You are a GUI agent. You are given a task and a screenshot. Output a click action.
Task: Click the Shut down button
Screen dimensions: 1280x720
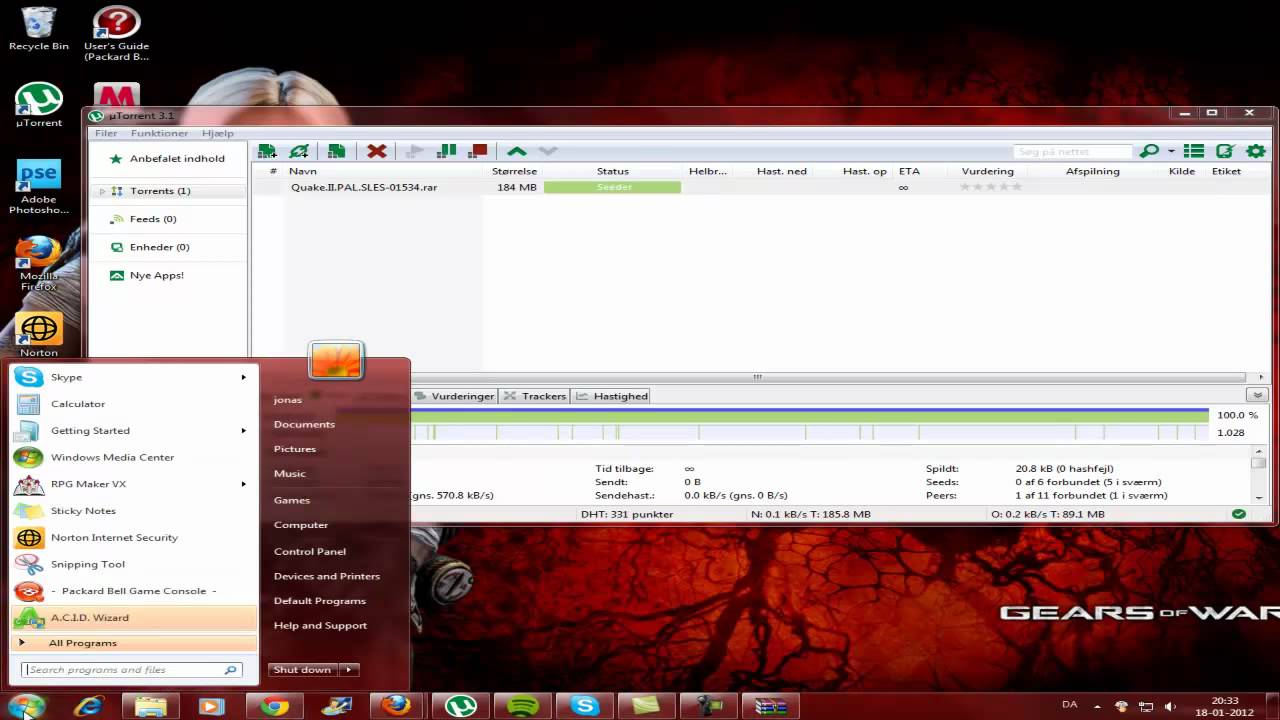[303, 670]
